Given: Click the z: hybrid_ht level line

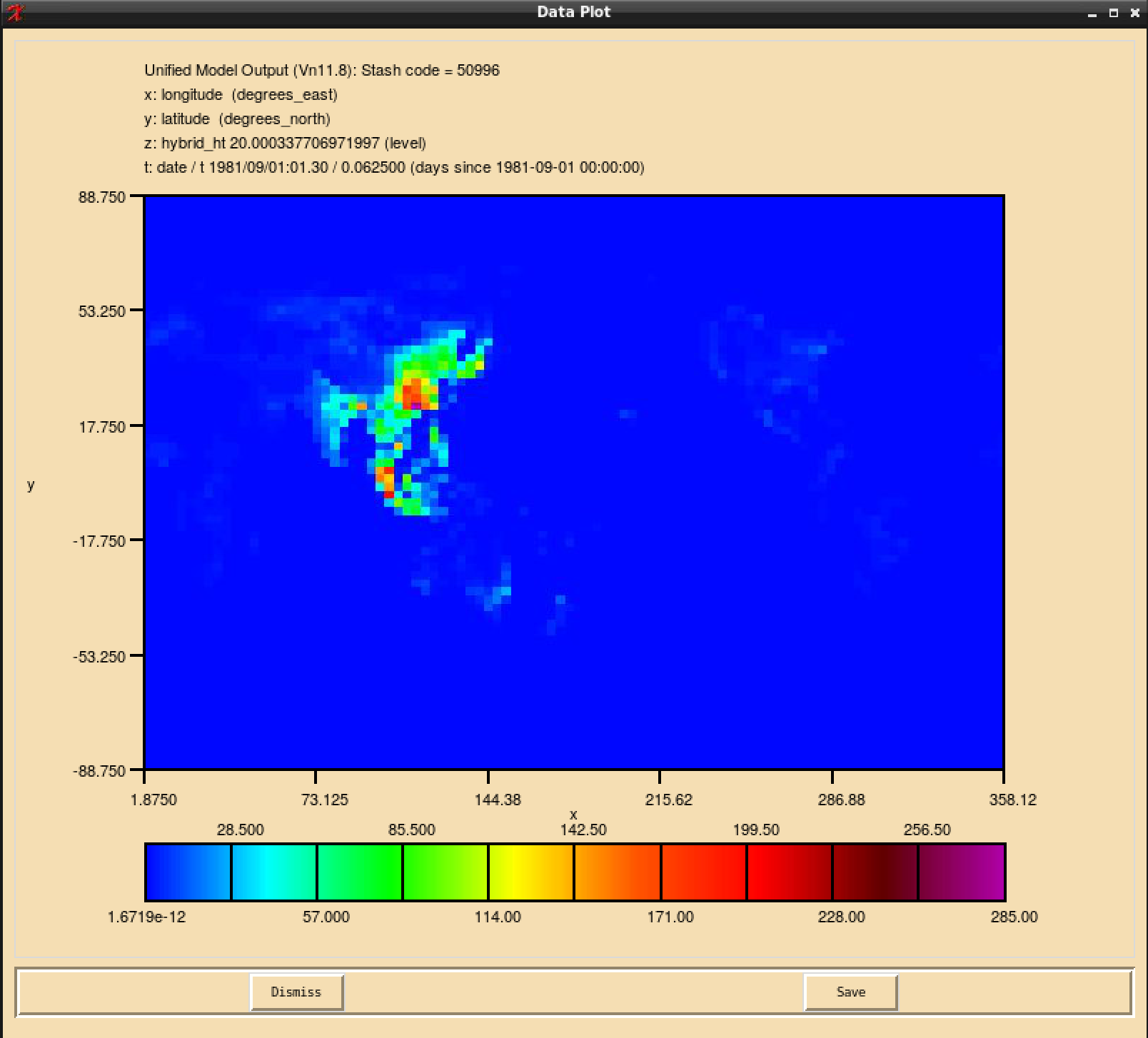Looking at the screenshot, I should click(x=285, y=143).
